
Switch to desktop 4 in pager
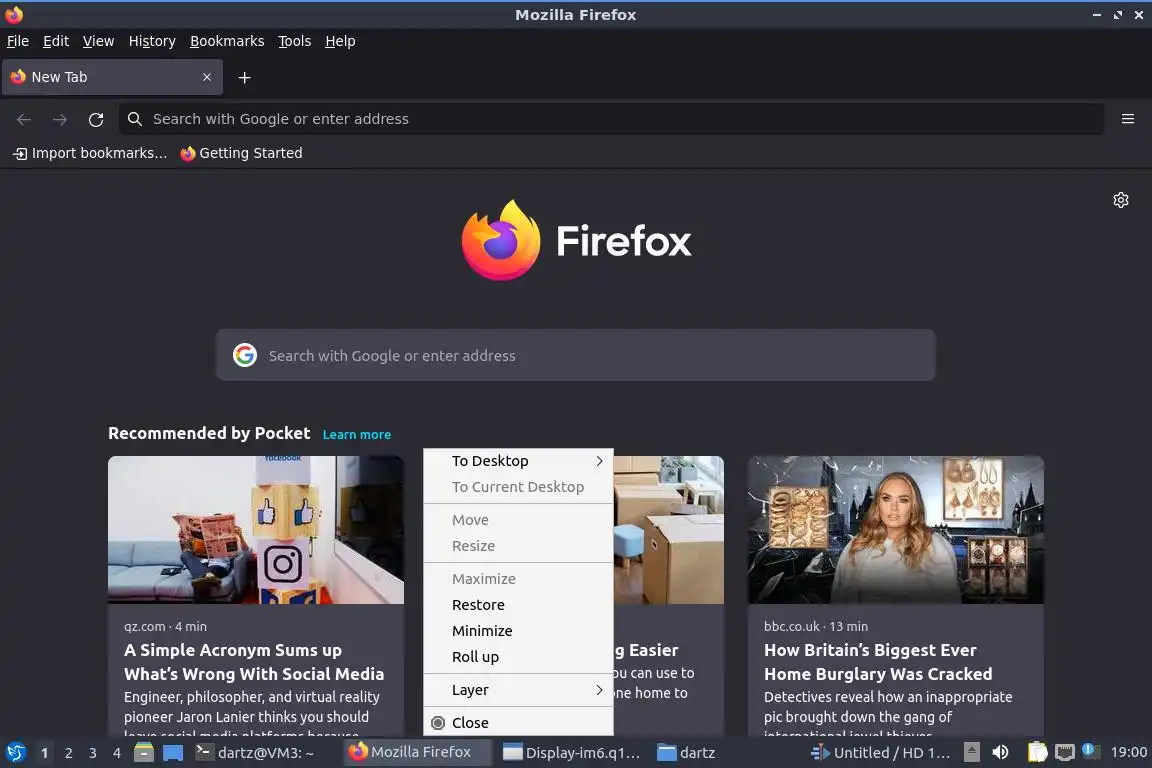117,753
